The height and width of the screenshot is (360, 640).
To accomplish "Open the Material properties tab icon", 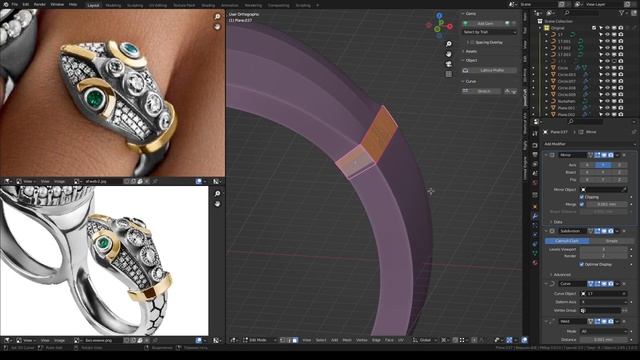I will coord(535,263).
